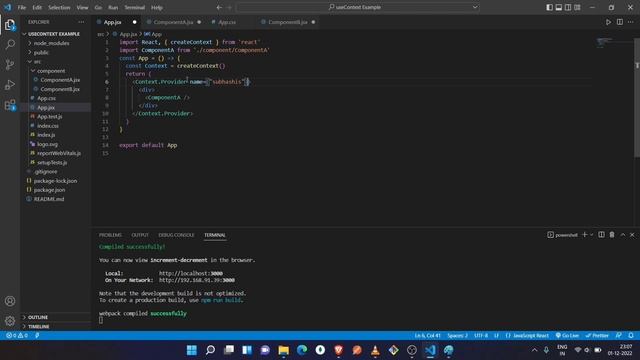This screenshot has height=360, width=640.
Task: Kill terminal with the trash icon
Action: 612,235
